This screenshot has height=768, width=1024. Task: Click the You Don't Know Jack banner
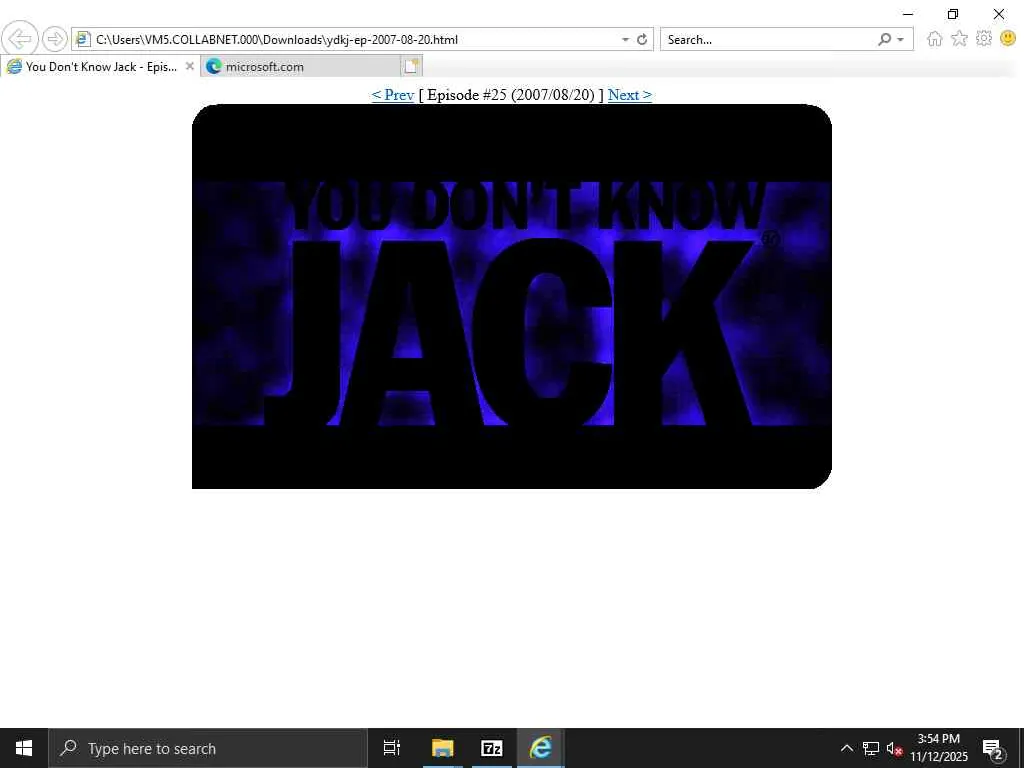tap(511, 296)
